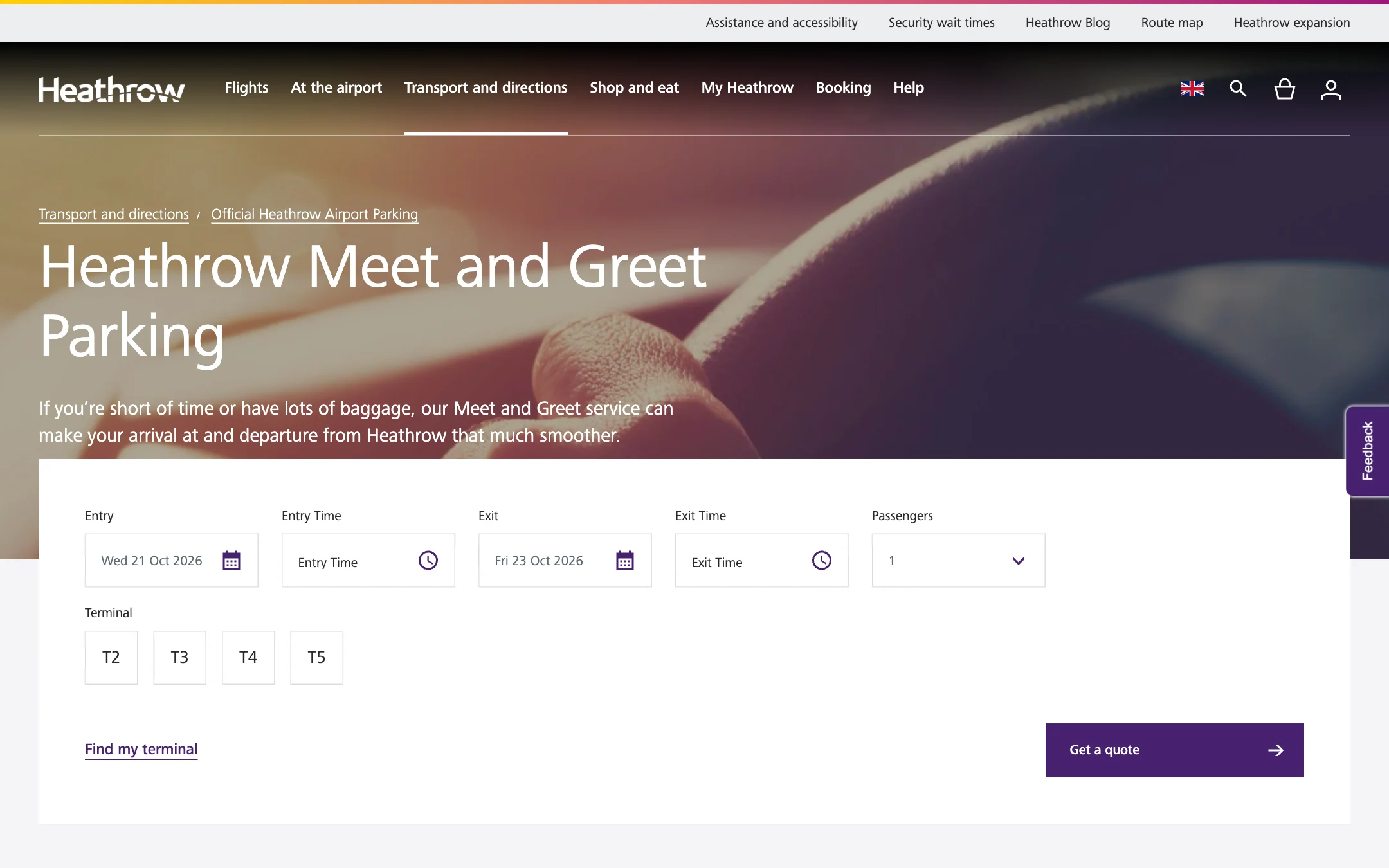Open site search magnifier icon
Image resolution: width=1389 pixels, height=868 pixels.
tap(1238, 89)
